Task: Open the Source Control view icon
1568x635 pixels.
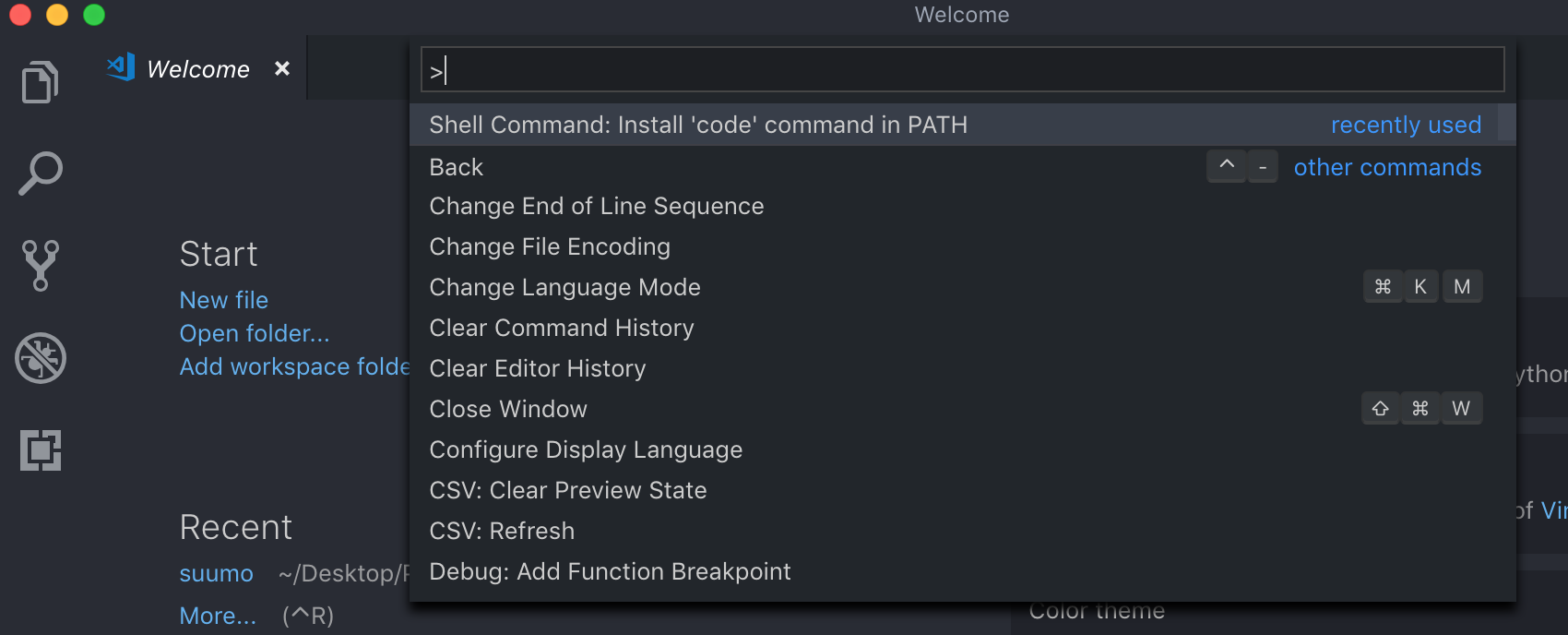Action: point(40,265)
